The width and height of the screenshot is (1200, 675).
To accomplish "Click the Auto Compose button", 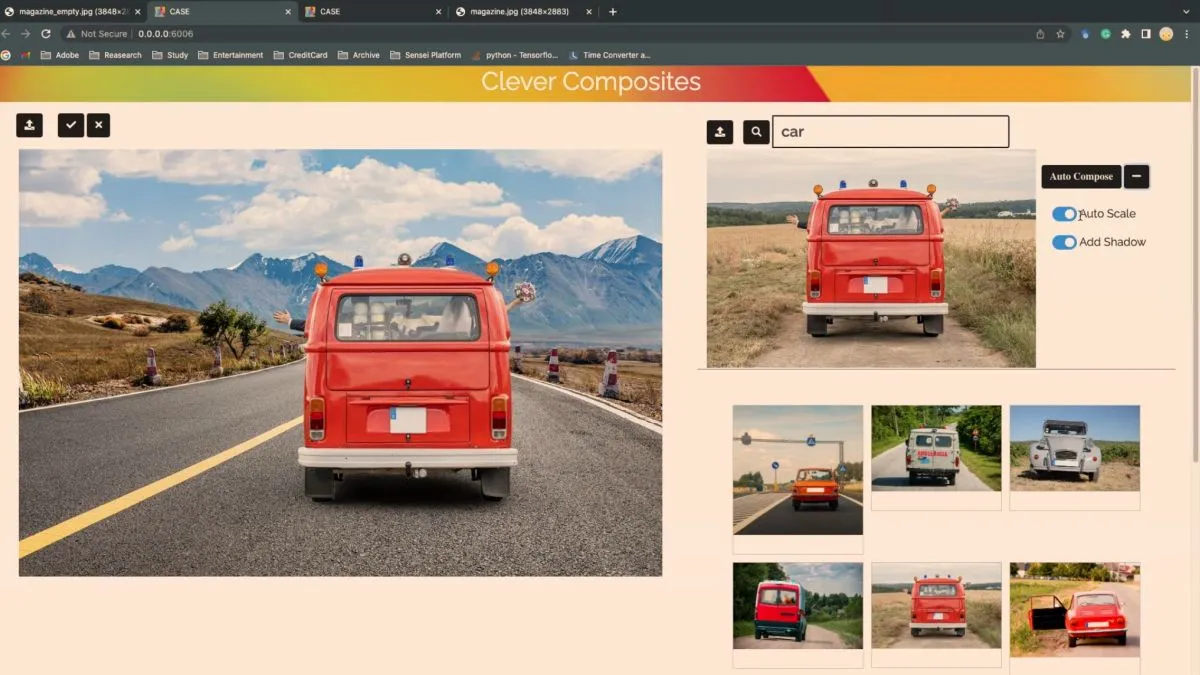I will click(x=1081, y=176).
